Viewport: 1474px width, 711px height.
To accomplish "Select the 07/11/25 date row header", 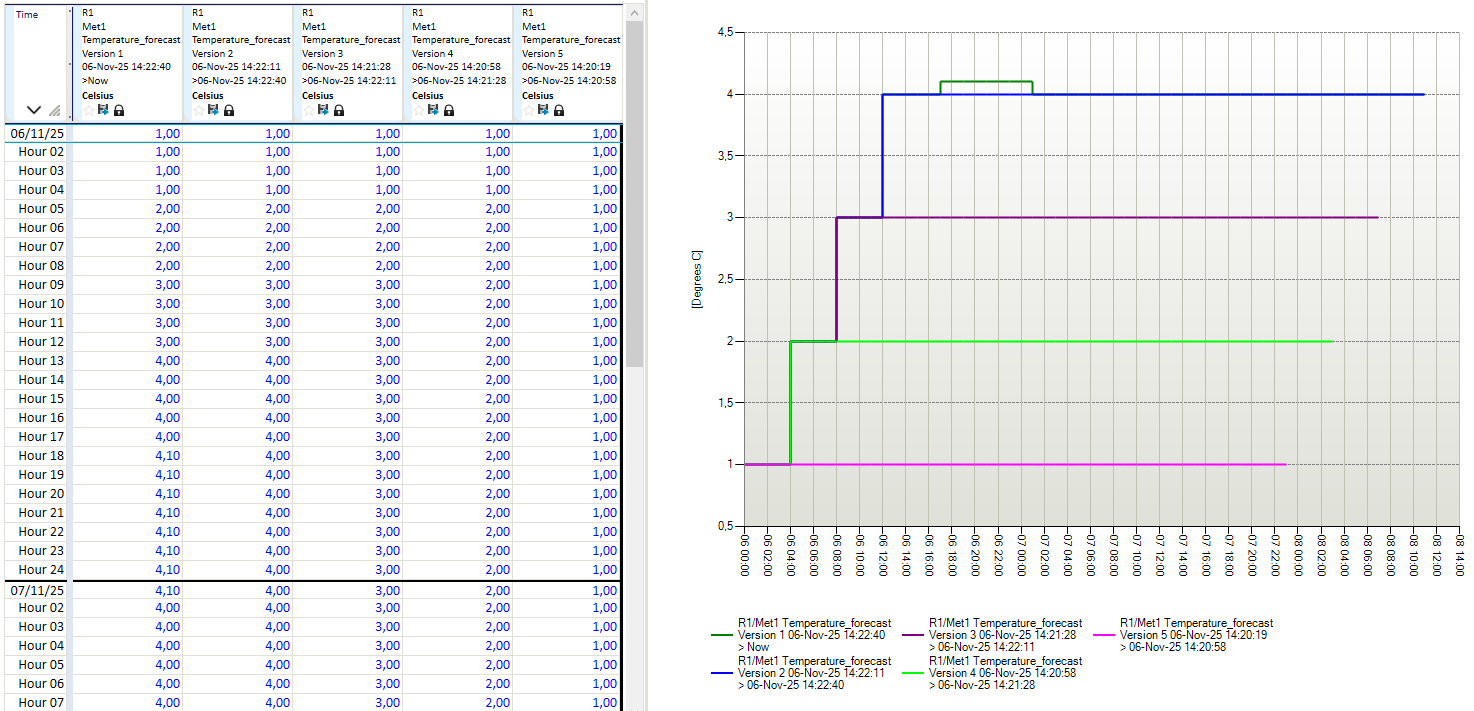I will click(x=37, y=590).
